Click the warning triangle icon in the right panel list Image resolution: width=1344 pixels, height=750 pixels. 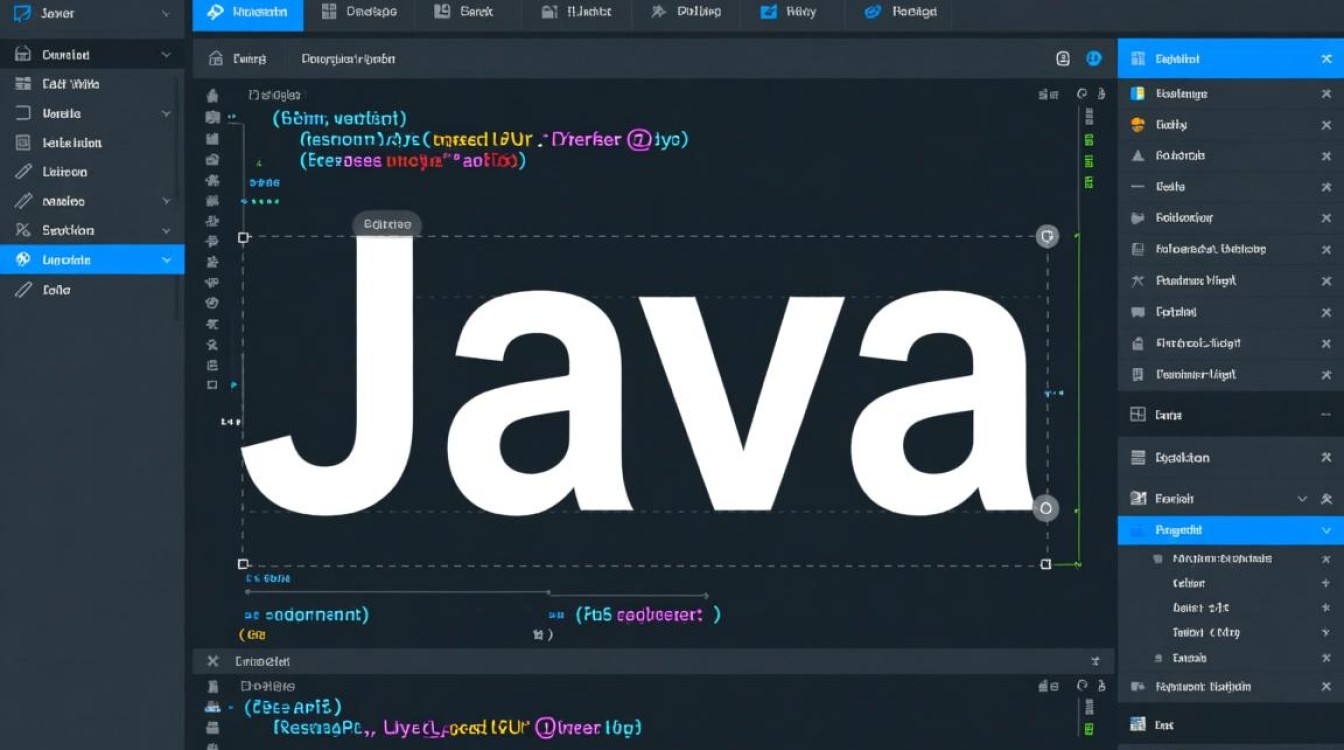[1138, 155]
